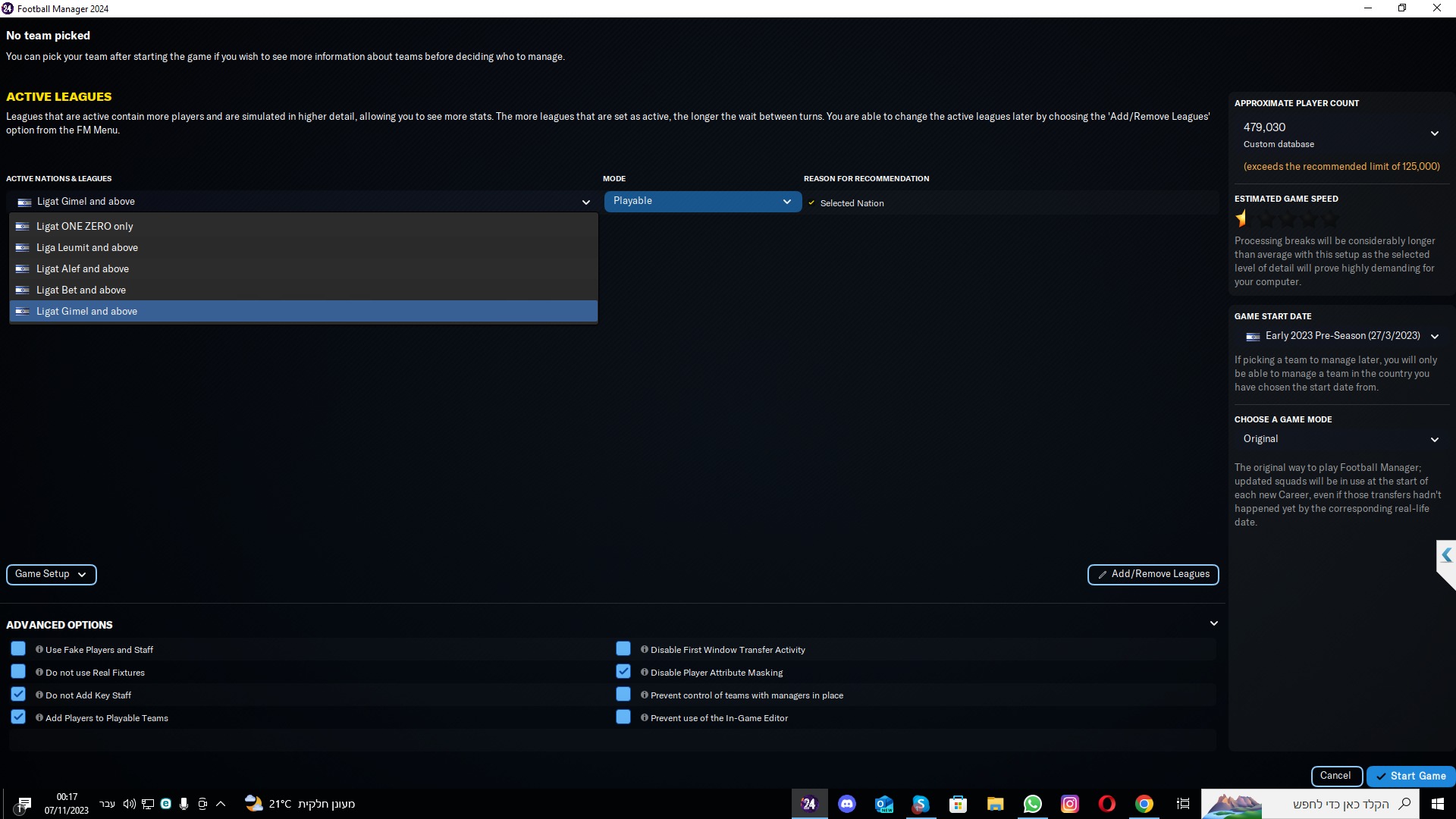This screenshot has height=819, width=1456.
Task: Select Ligat Alef and above
Action: [303, 268]
